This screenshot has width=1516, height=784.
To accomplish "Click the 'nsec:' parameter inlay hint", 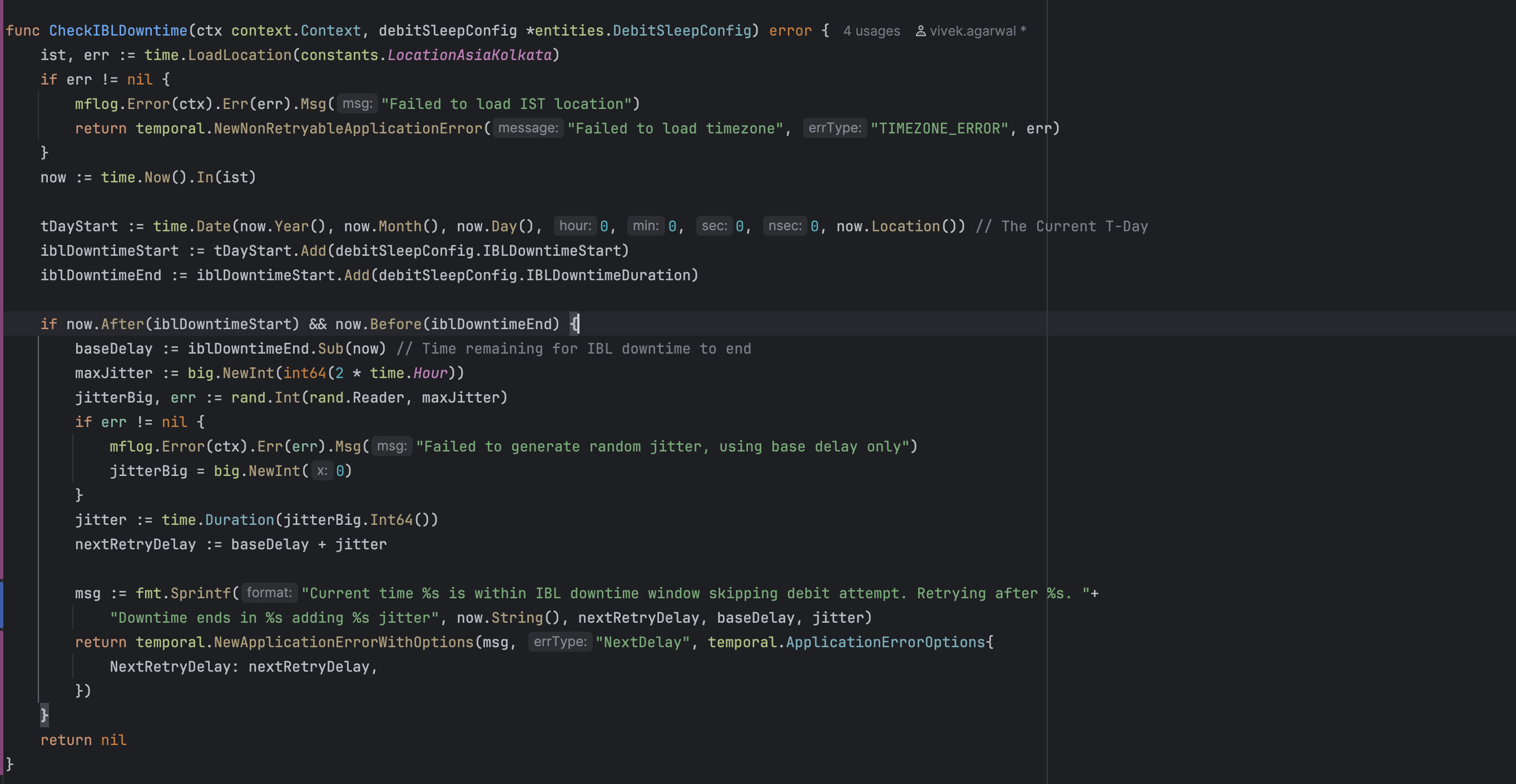I will click(x=785, y=226).
